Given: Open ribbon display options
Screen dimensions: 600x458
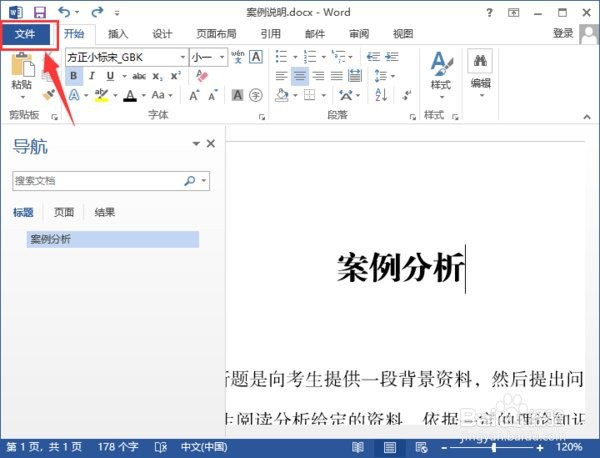Looking at the screenshot, I should pos(514,13).
